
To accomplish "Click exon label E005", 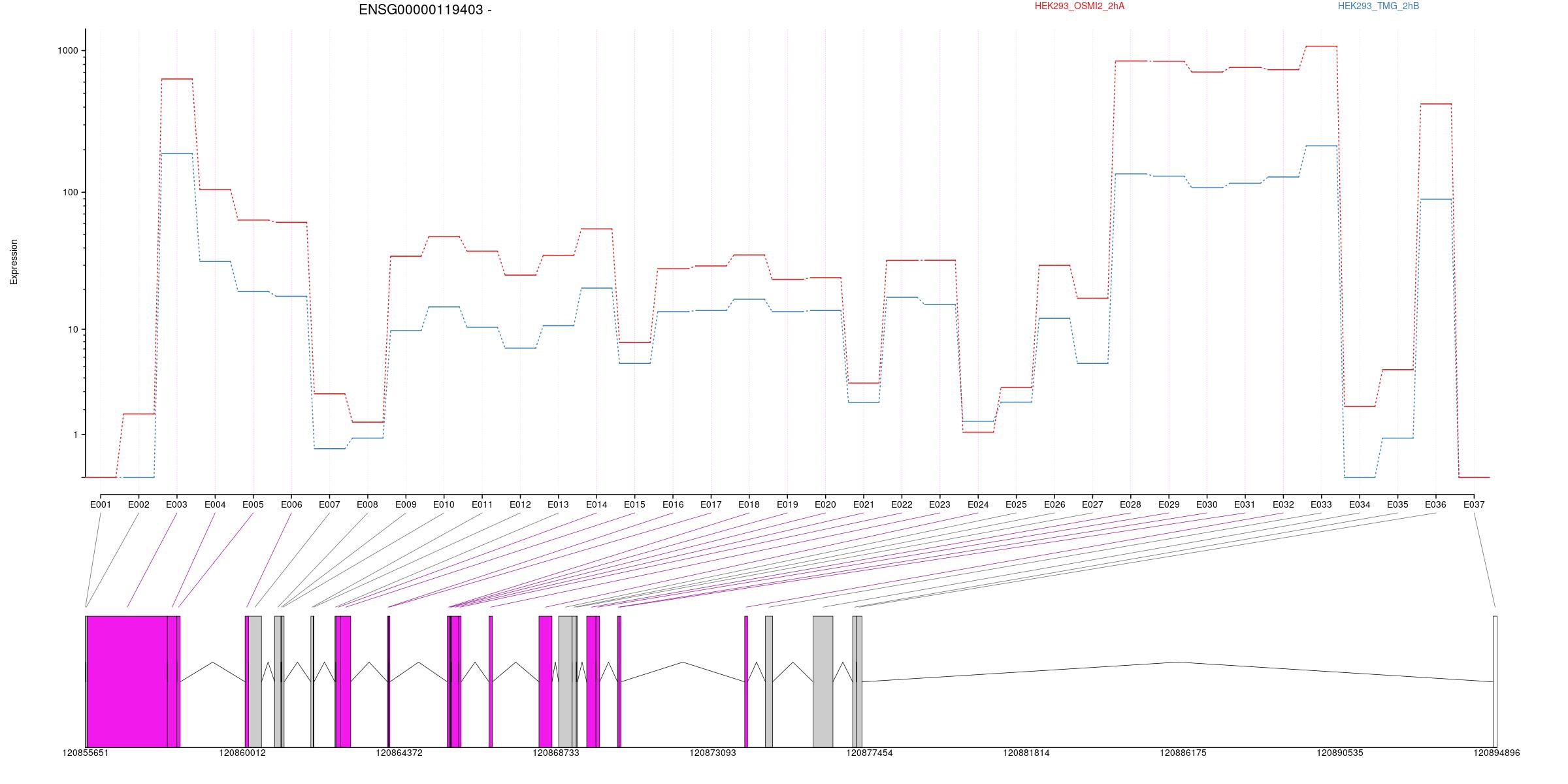I will tap(253, 504).
